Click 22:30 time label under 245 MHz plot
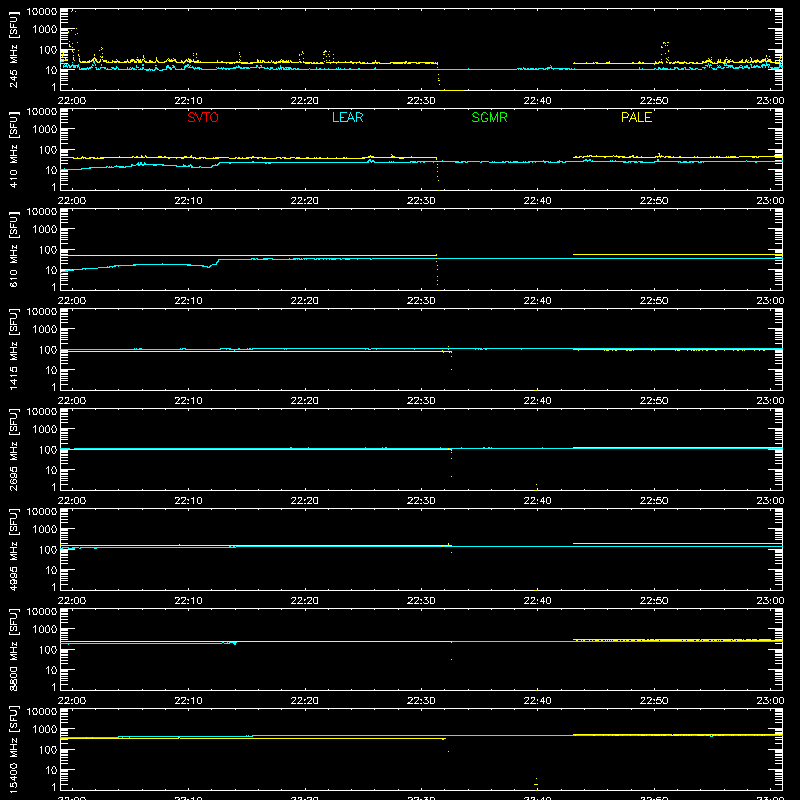The image size is (800, 800). click(x=421, y=101)
